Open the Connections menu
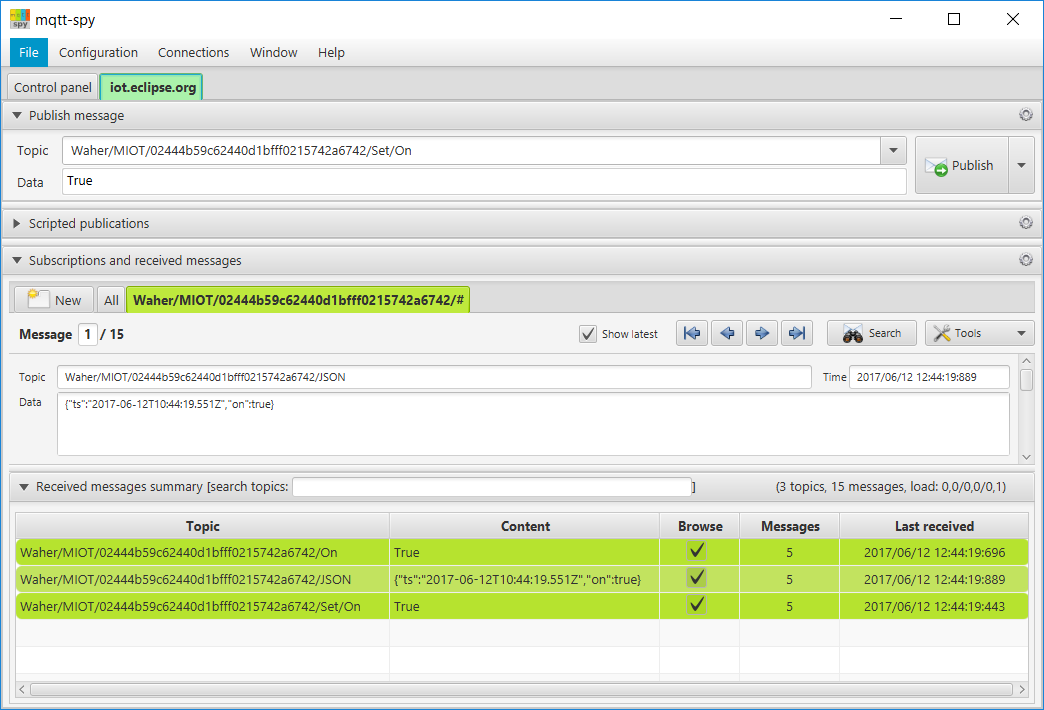The width and height of the screenshot is (1044, 710). coord(193,53)
